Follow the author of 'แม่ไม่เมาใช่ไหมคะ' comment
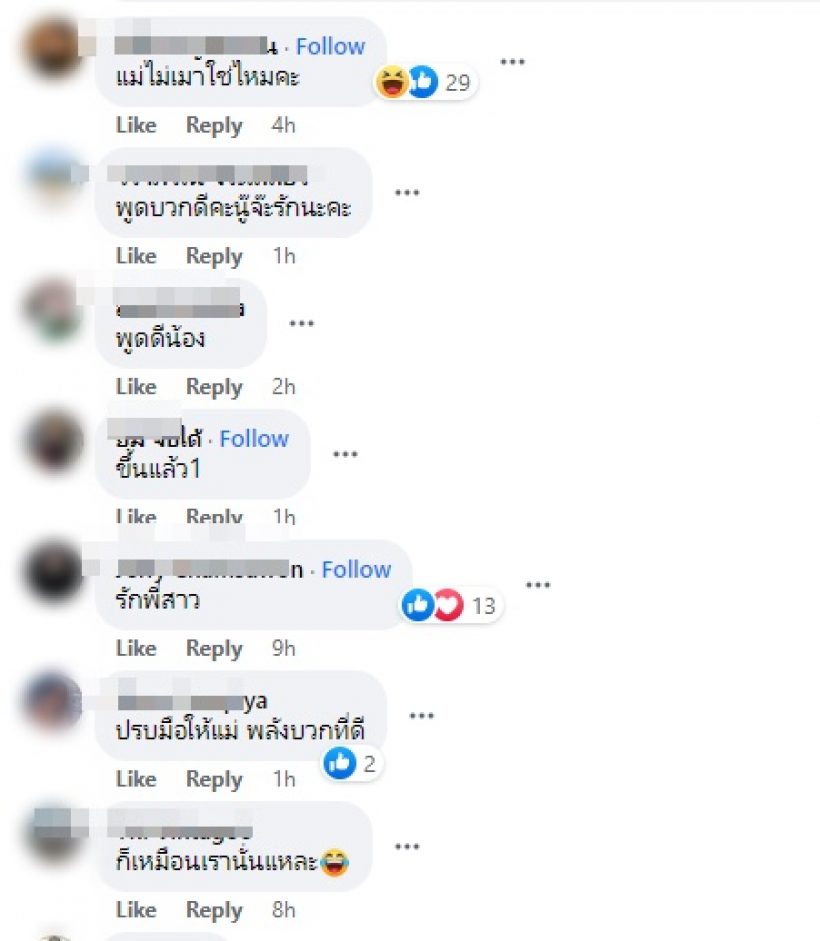 click(x=330, y=46)
